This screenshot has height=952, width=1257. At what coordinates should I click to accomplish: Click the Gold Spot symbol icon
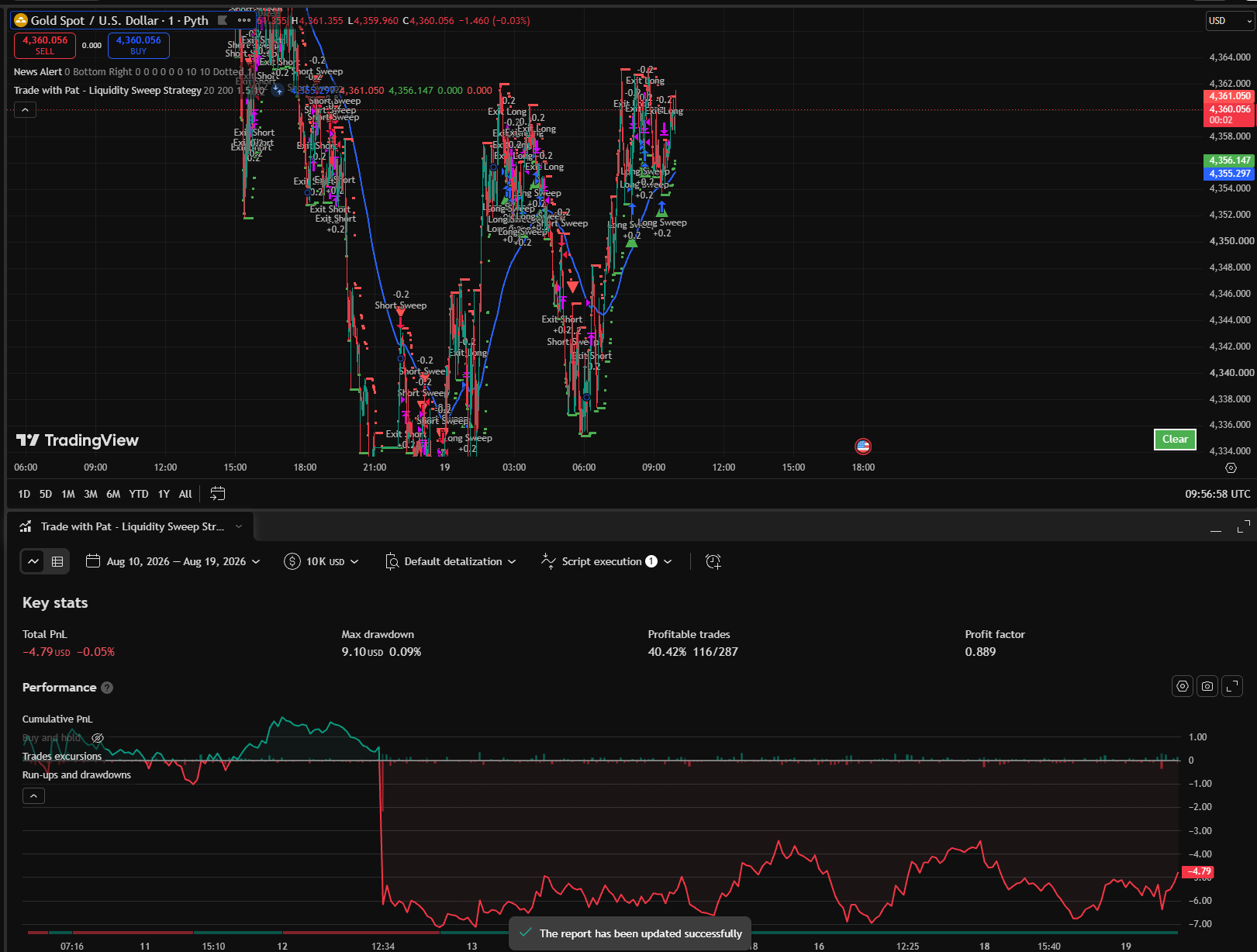[21, 20]
